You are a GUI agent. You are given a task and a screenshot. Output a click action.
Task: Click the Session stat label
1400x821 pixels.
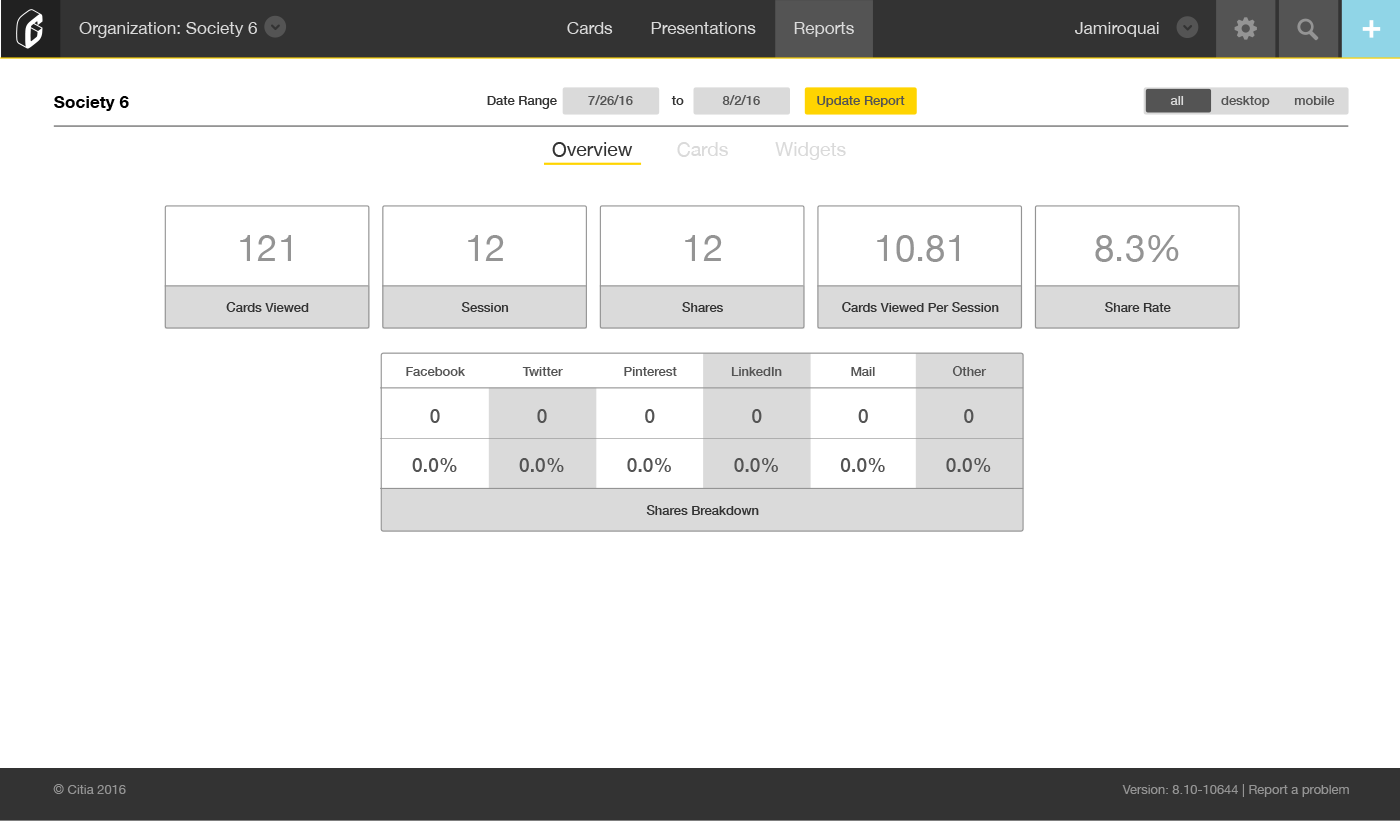click(x=485, y=307)
